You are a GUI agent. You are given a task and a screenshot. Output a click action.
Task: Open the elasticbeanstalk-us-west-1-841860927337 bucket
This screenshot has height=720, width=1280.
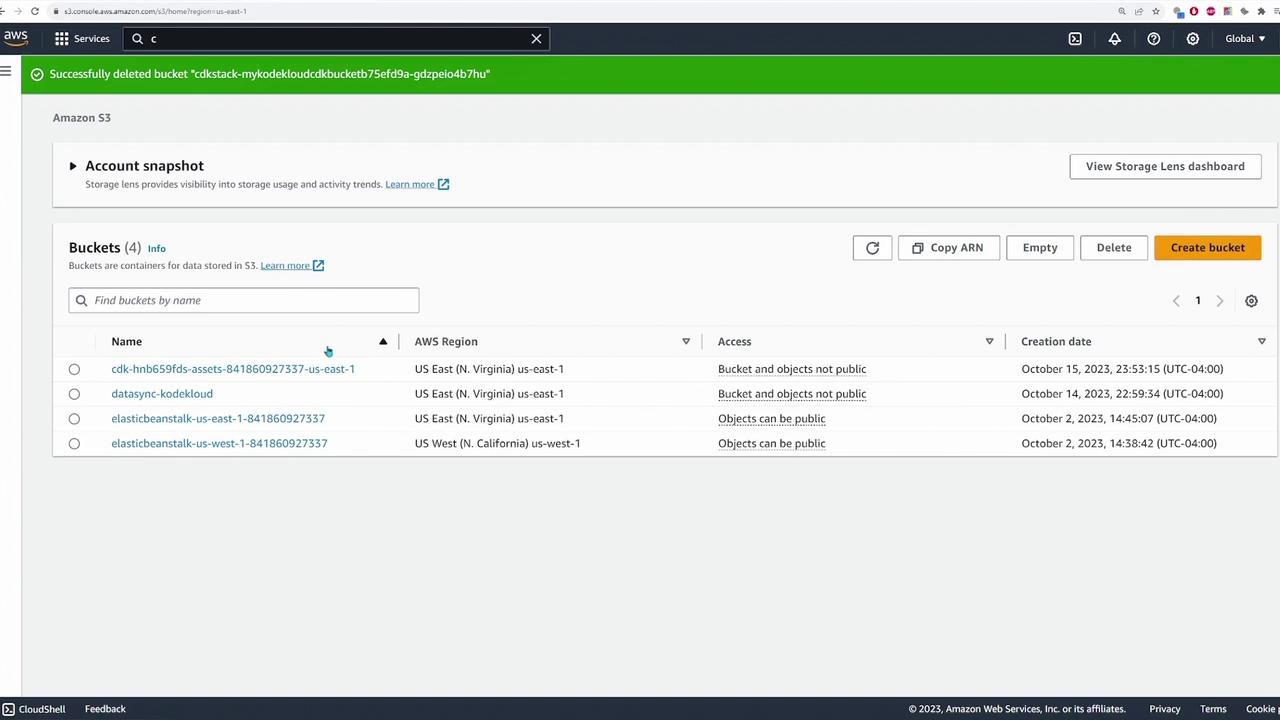(219, 444)
